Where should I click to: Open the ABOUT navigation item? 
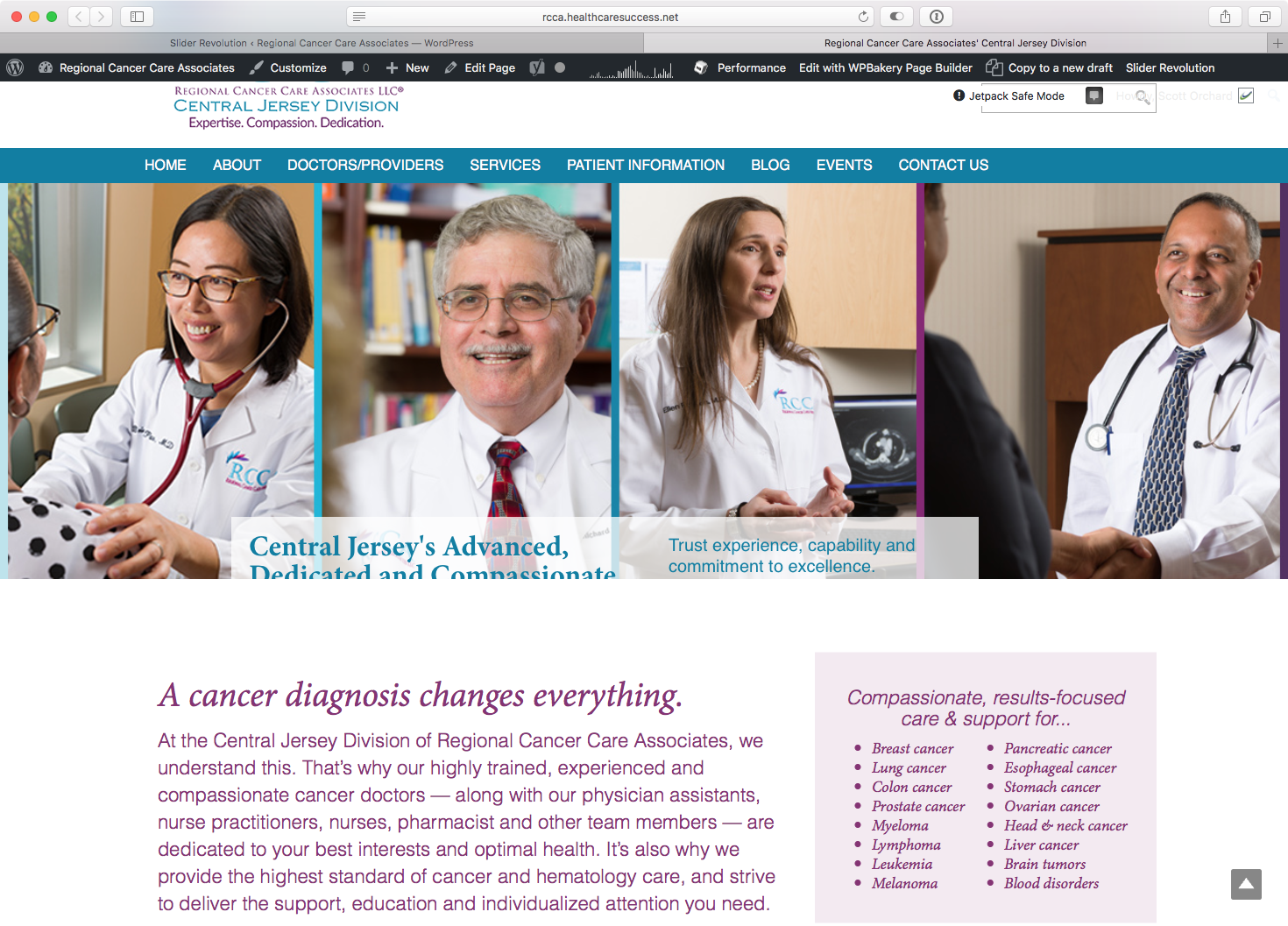click(237, 165)
